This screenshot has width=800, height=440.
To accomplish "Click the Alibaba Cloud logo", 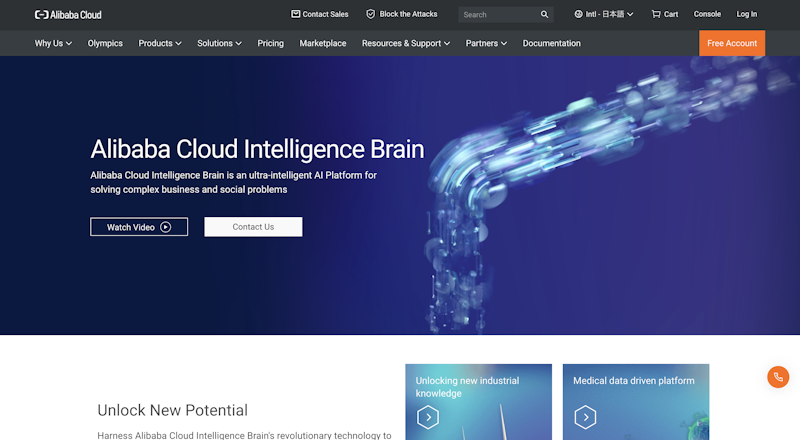I will tap(68, 15).
